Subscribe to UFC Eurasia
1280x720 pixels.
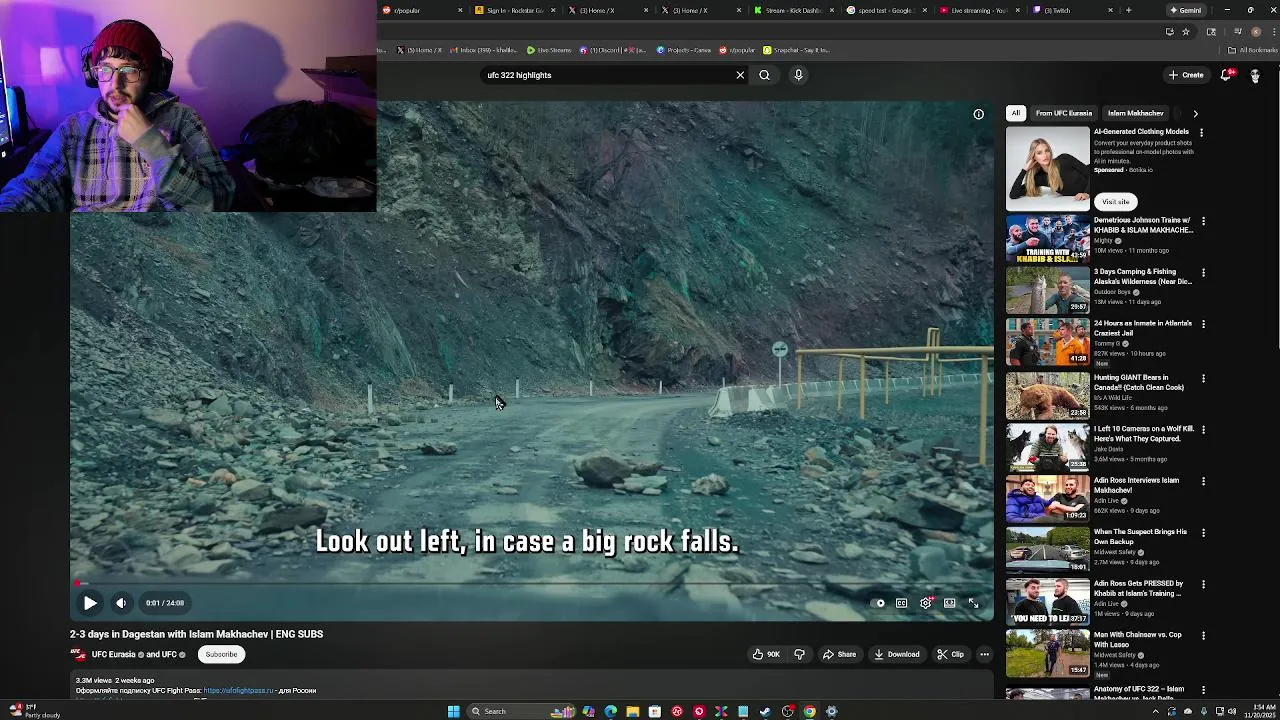[221, 655]
